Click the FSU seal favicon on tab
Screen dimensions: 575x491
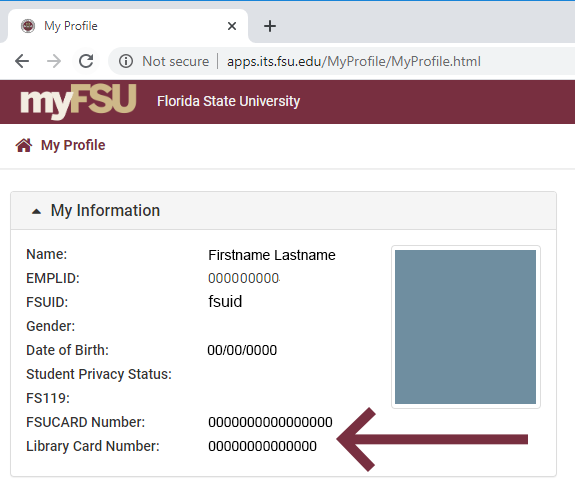tap(28, 26)
